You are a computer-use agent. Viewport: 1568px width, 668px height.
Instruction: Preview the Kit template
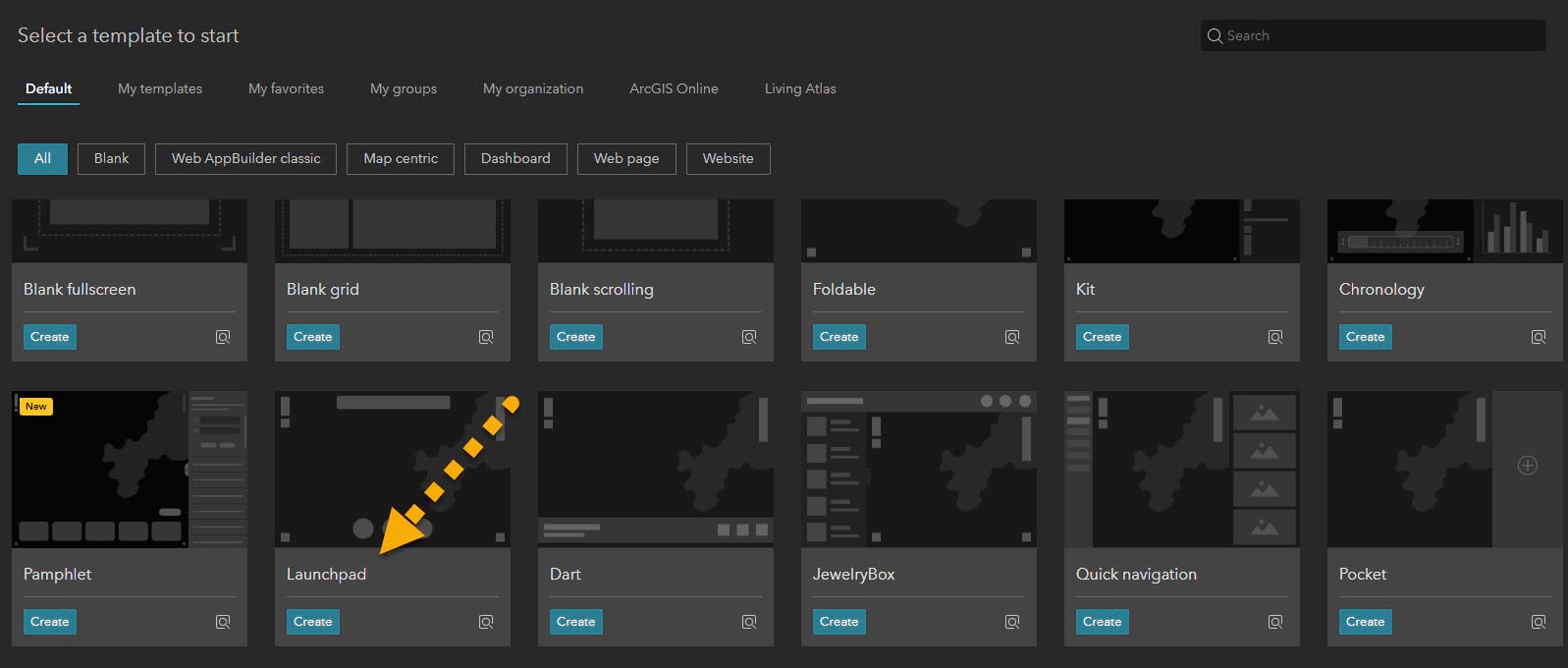(x=1275, y=337)
